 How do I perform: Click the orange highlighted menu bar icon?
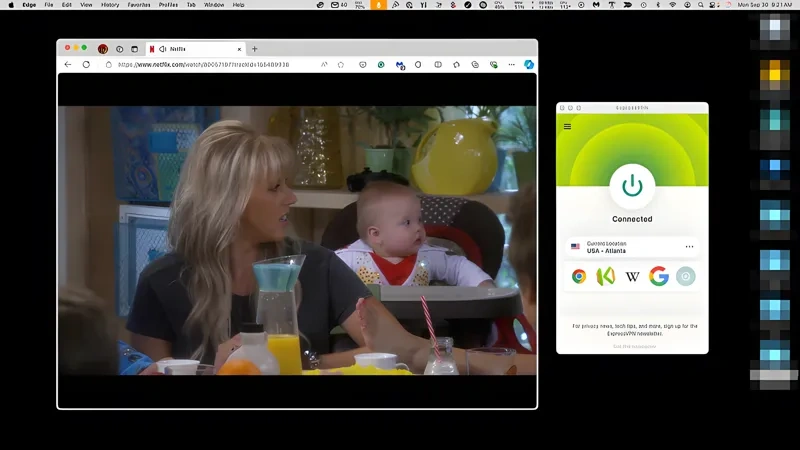tap(378, 5)
